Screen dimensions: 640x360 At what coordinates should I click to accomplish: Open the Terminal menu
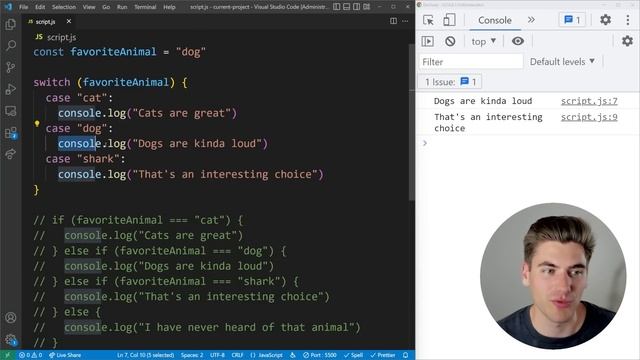(145, 7)
